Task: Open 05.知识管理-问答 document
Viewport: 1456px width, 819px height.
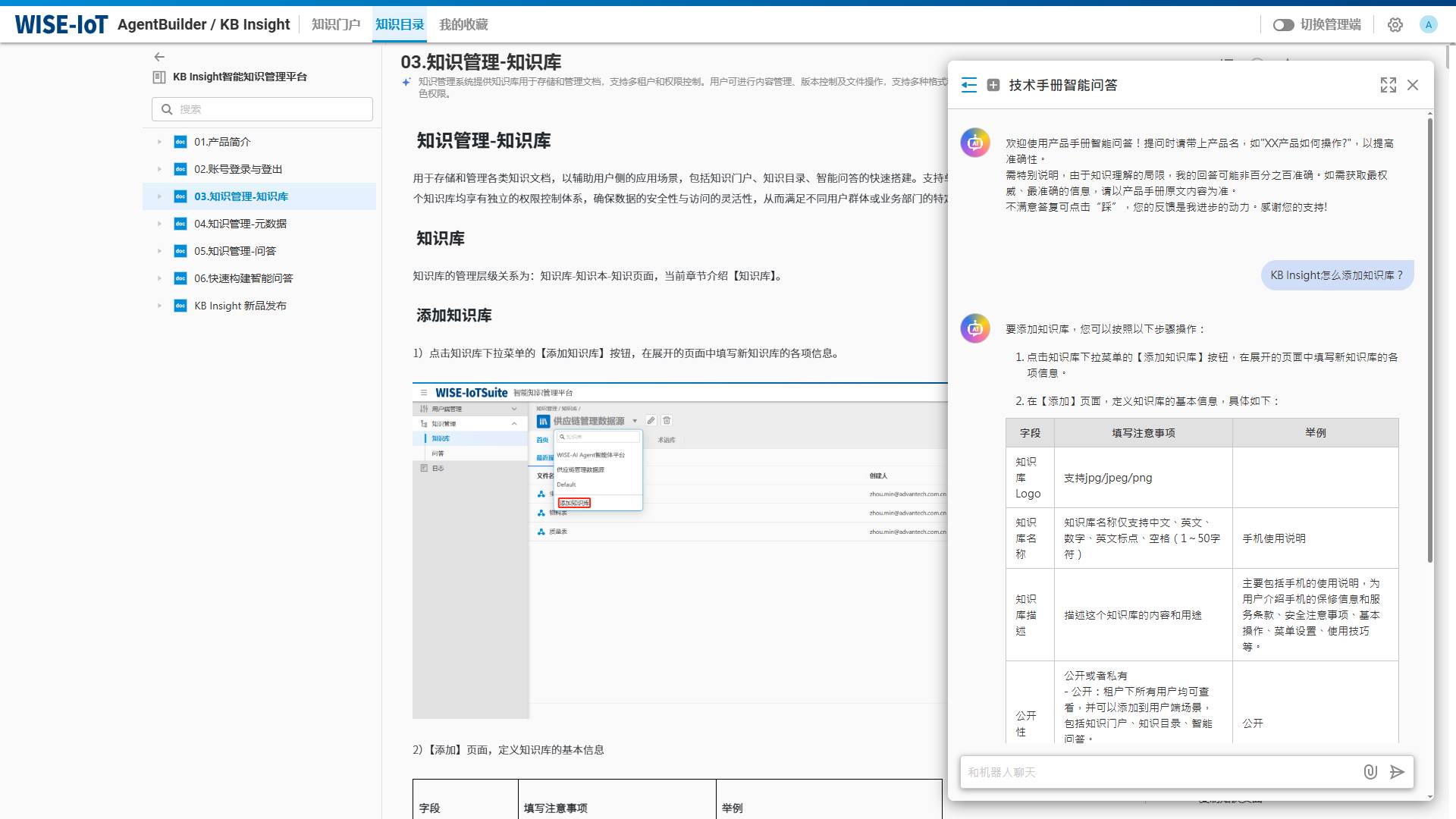Action: (235, 251)
